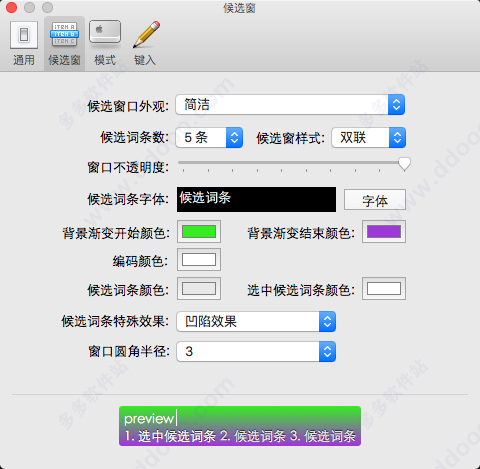Click the gradient preview candidate bar
The width and height of the screenshot is (480, 469).
coord(240,426)
